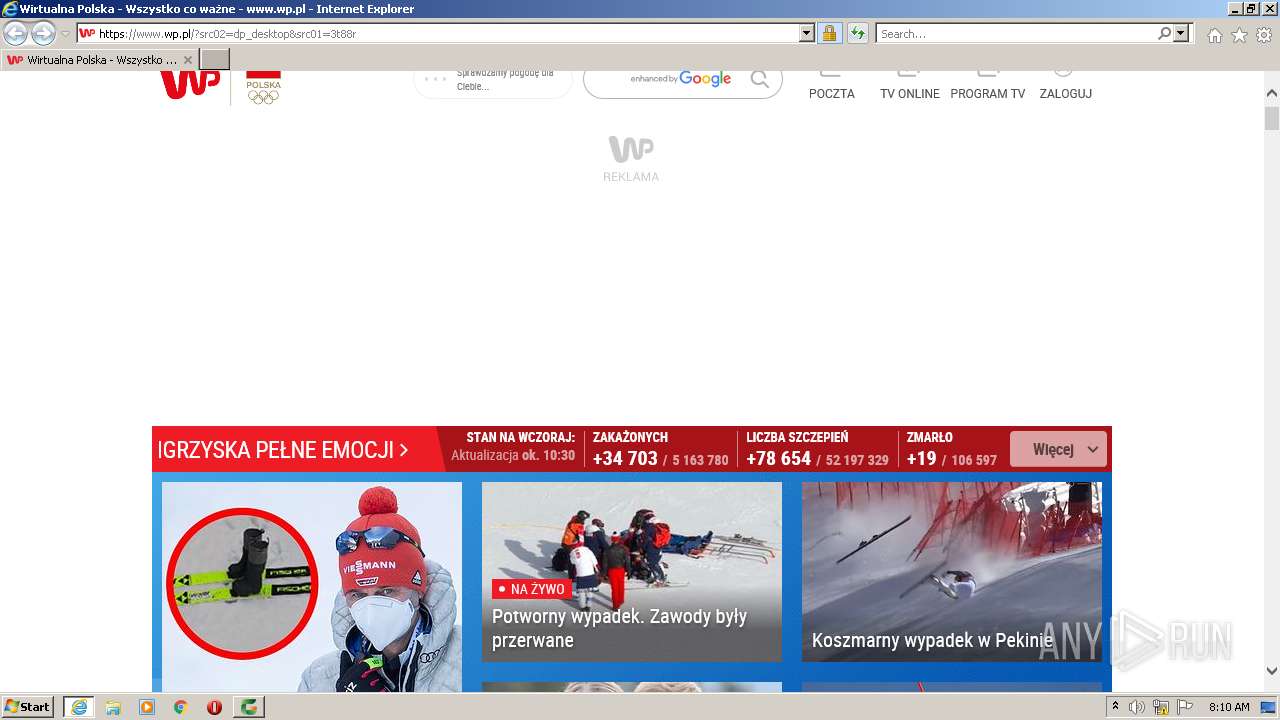View the security lock report icon
This screenshot has width=1280, height=720.
(x=829, y=33)
